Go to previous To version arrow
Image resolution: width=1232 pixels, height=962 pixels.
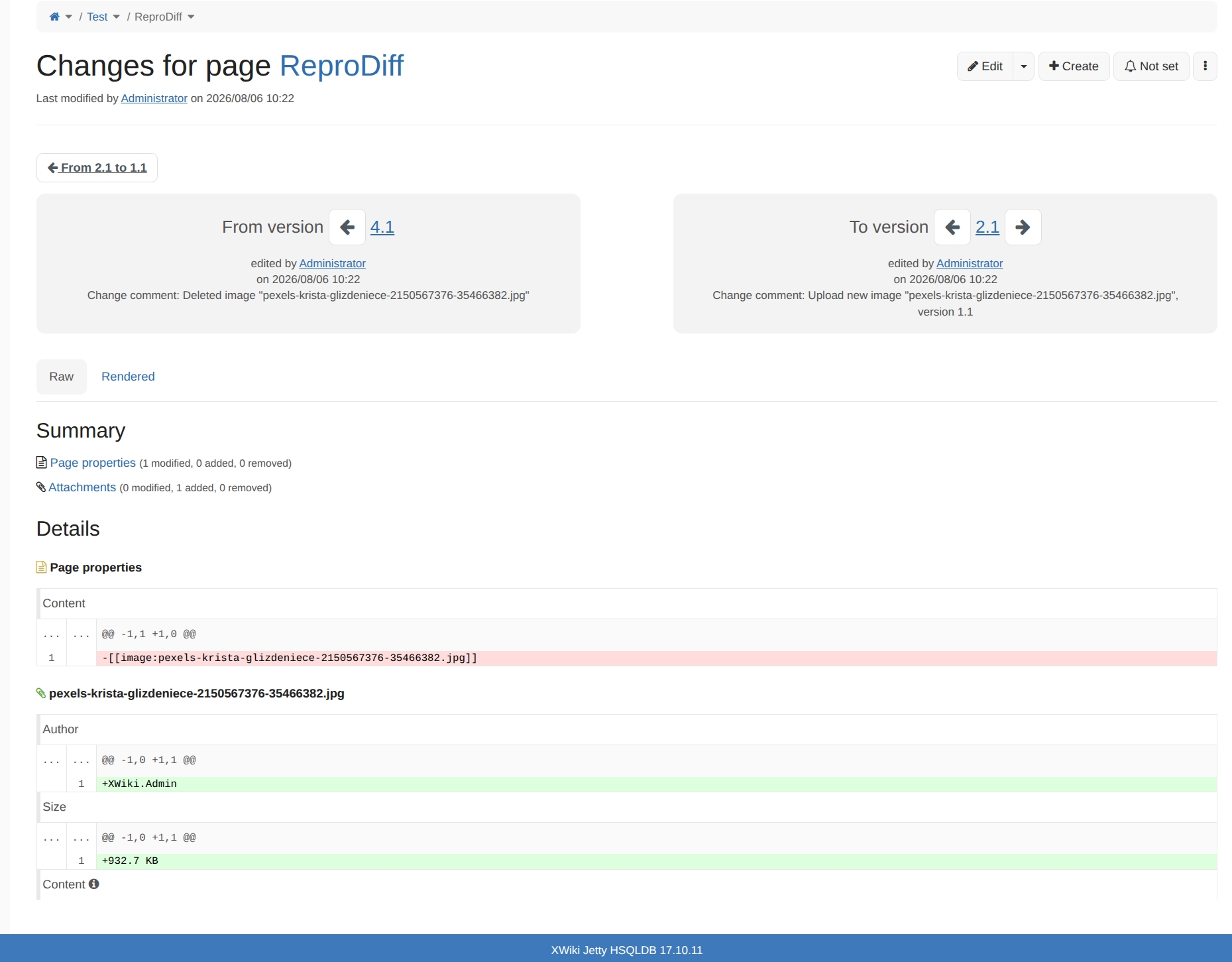952,227
